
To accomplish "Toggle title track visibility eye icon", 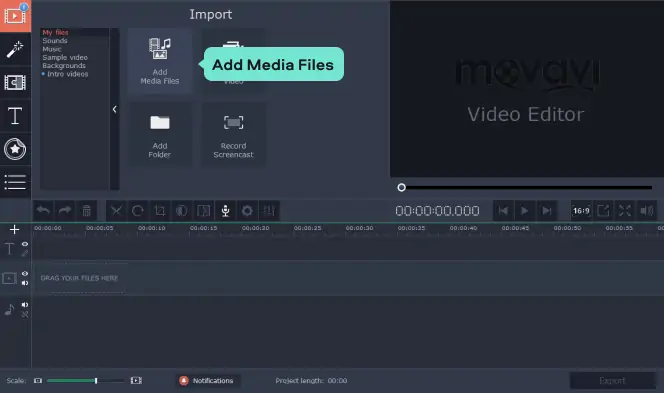I will pos(25,244).
